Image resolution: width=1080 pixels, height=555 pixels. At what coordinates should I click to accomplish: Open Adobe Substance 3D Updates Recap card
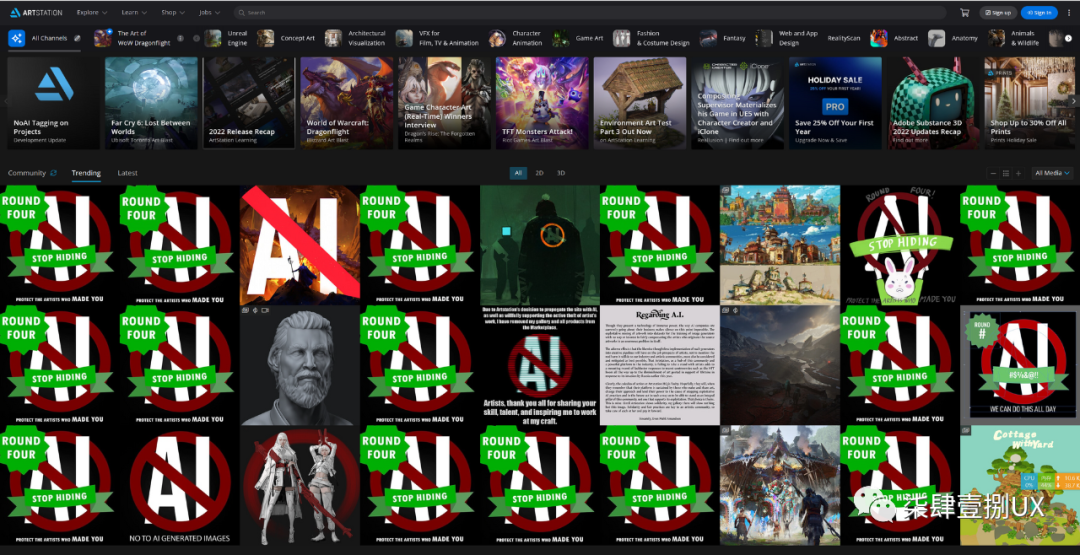coord(933,103)
